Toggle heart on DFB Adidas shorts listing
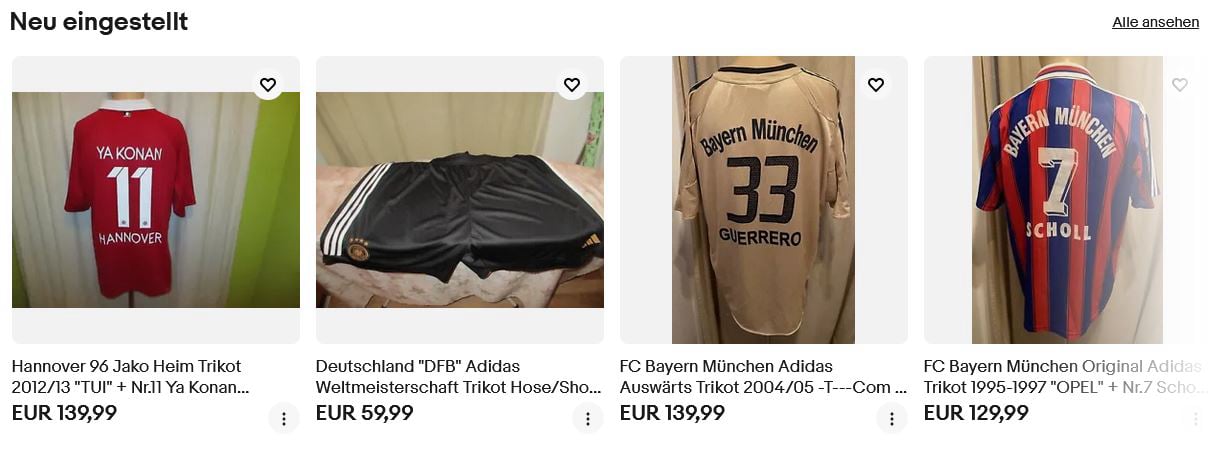Screen dimensions: 1225x455 (571, 85)
